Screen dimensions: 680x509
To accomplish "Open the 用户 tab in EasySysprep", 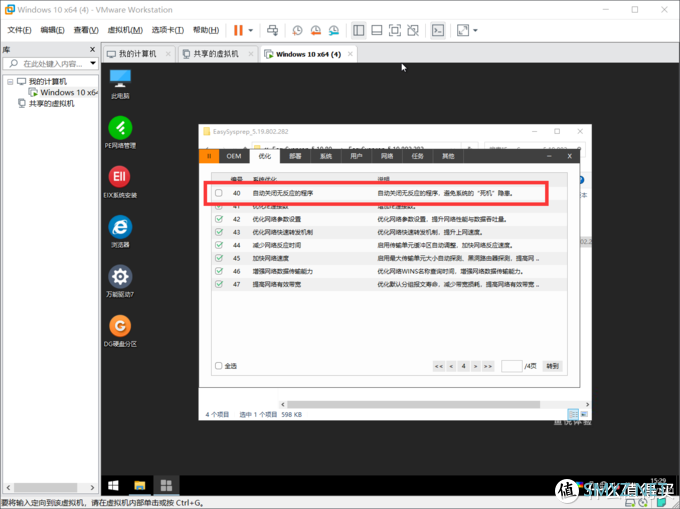I will pos(356,156).
